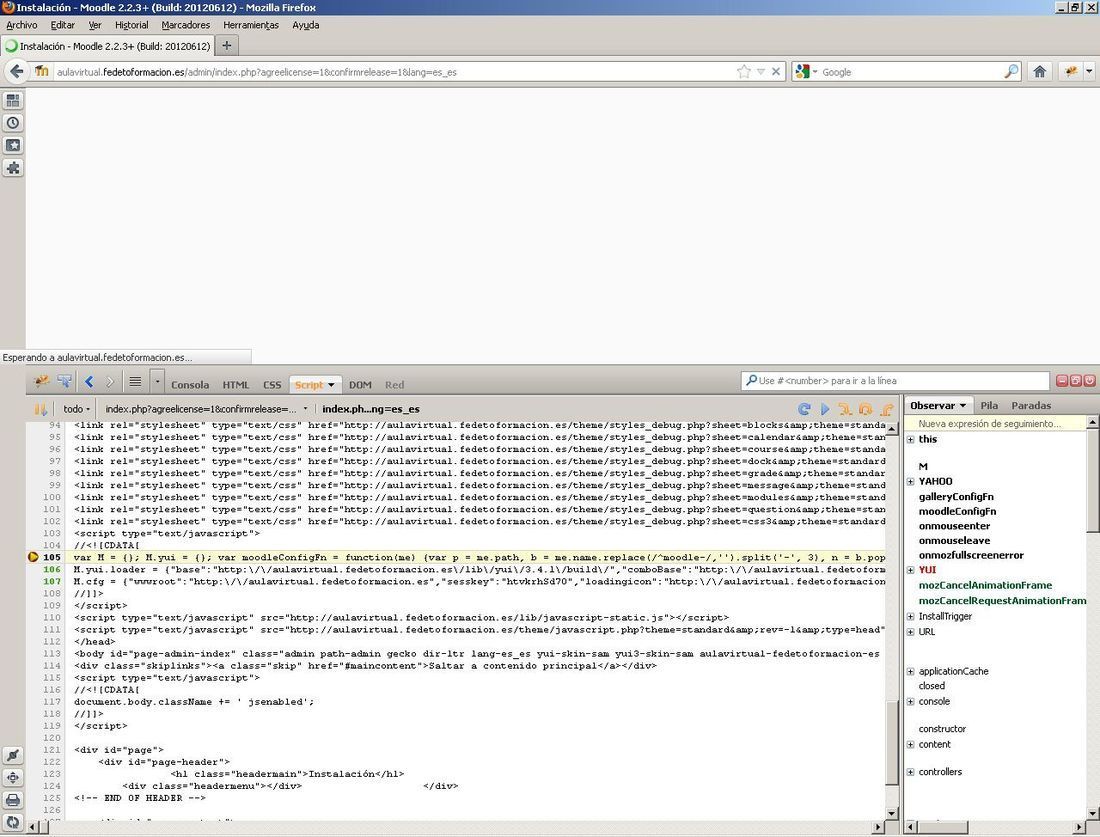This screenshot has width=1100, height=837.
Task: Open the Script tab options dropdown arrow
Action: (x=331, y=385)
